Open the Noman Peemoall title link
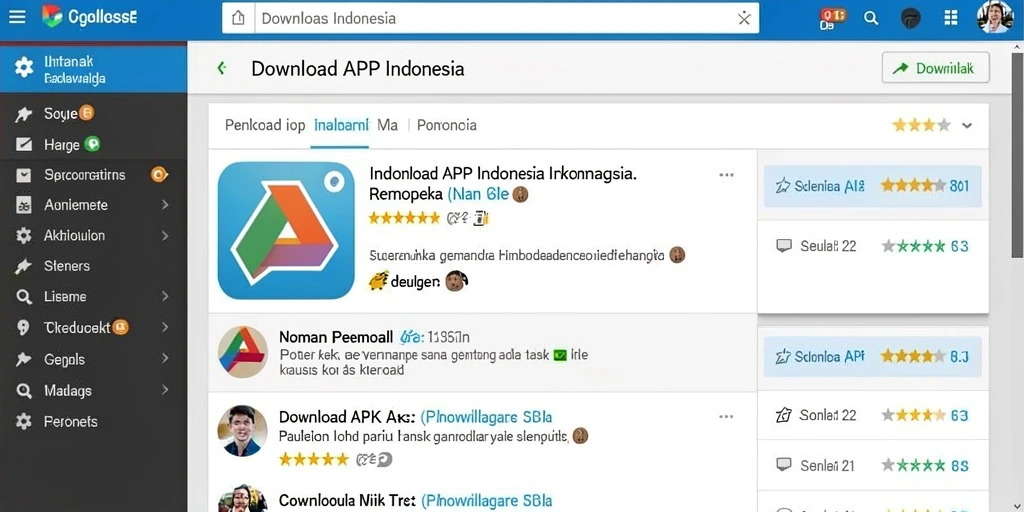1024x512 pixels. [336, 337]
